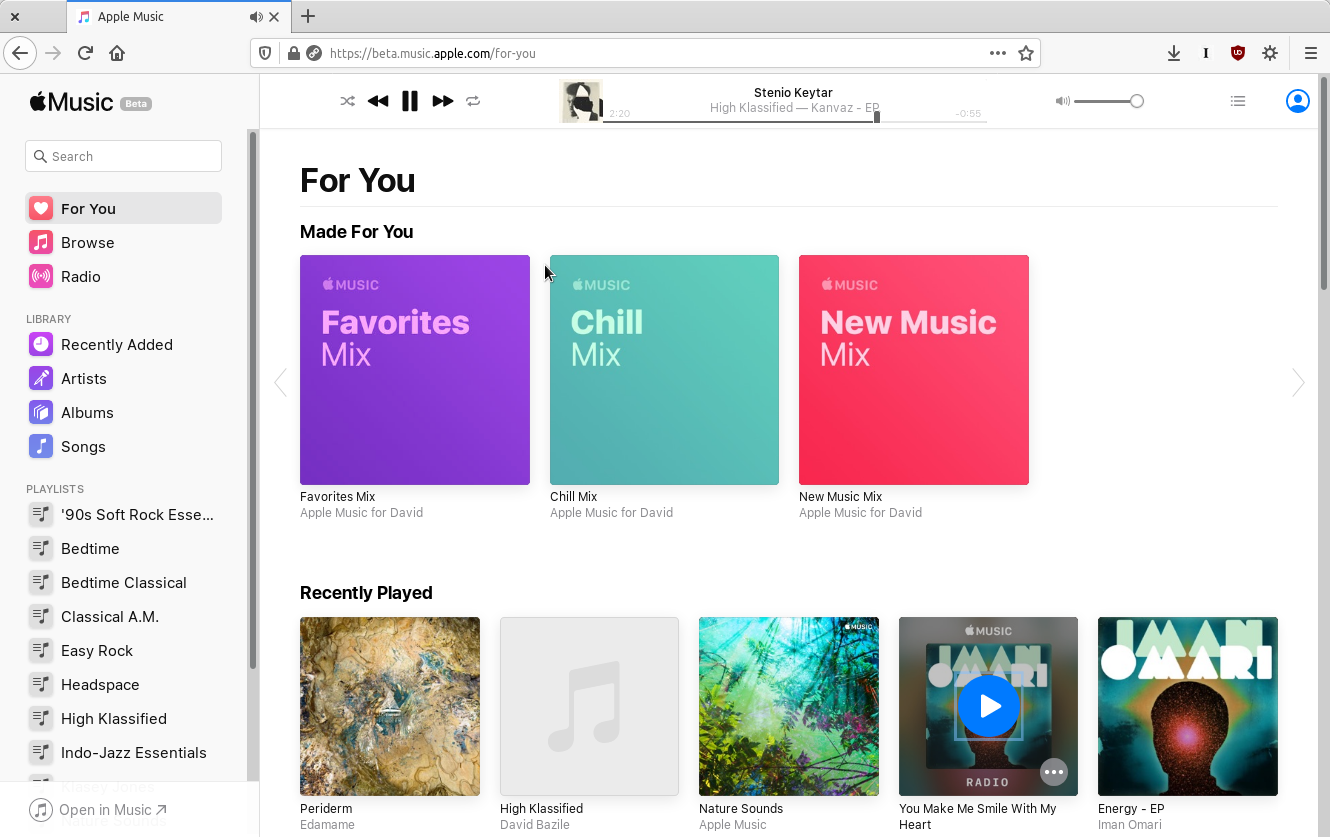Go to previous Made For You page arrow
The height and width of the screenshot is (837, 1330).
[x=280, y=382]
